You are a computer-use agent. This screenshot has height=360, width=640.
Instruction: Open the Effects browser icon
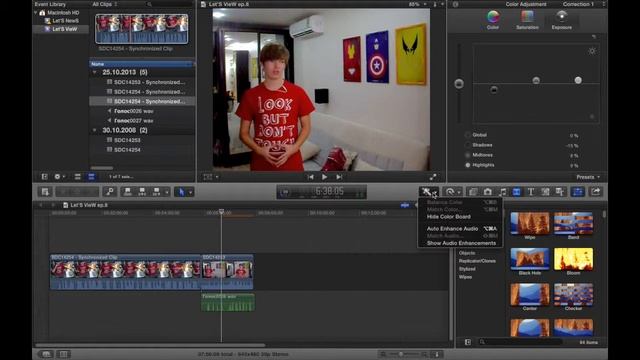473,192
